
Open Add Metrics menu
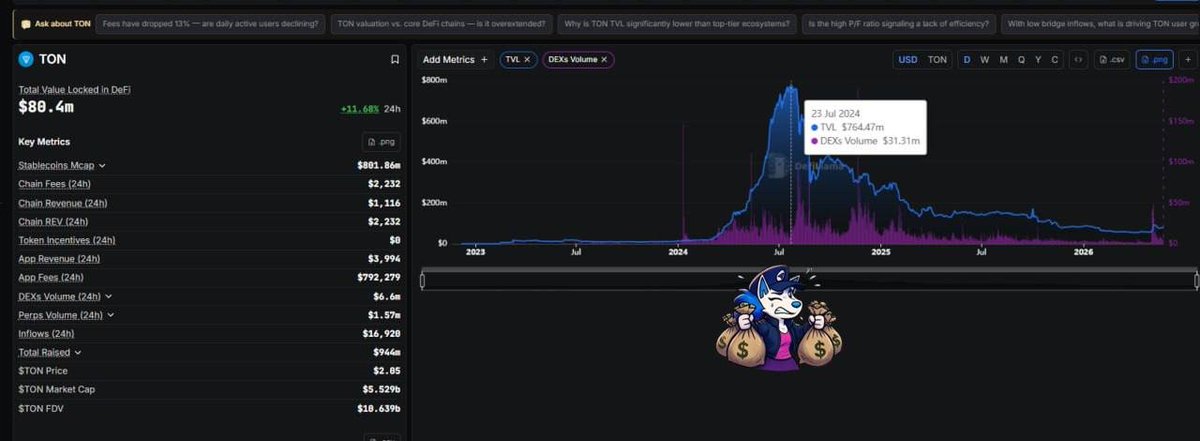pyautogui.click(x=455, y=60)
